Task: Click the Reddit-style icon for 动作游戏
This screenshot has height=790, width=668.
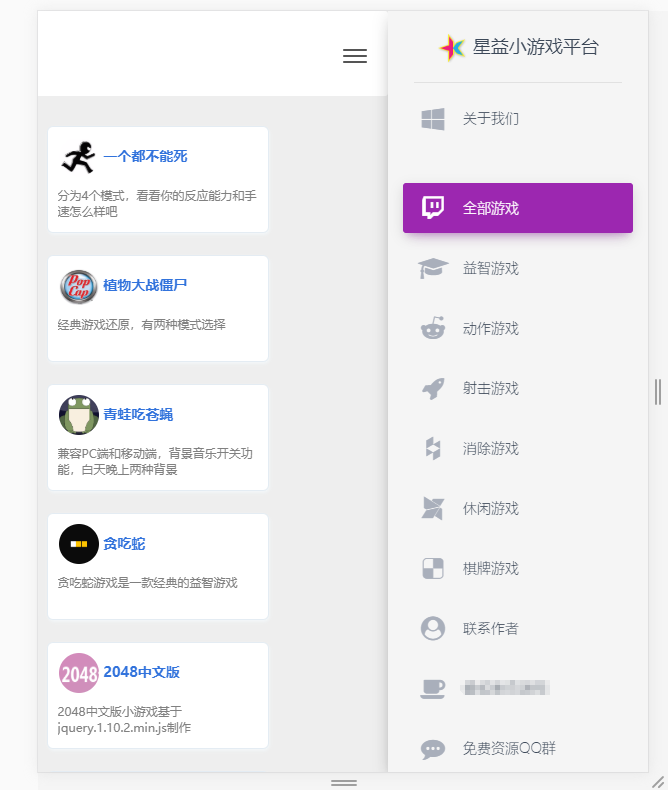Action: [432, 328]
